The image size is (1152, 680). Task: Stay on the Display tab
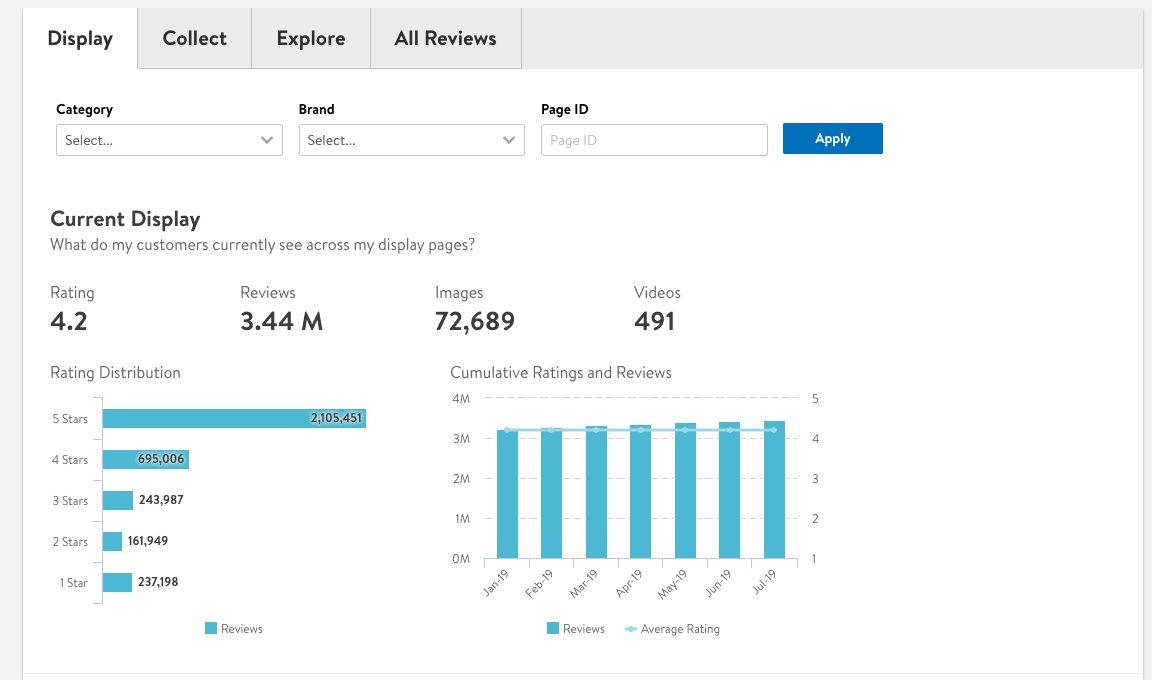(x=80, y=38)
